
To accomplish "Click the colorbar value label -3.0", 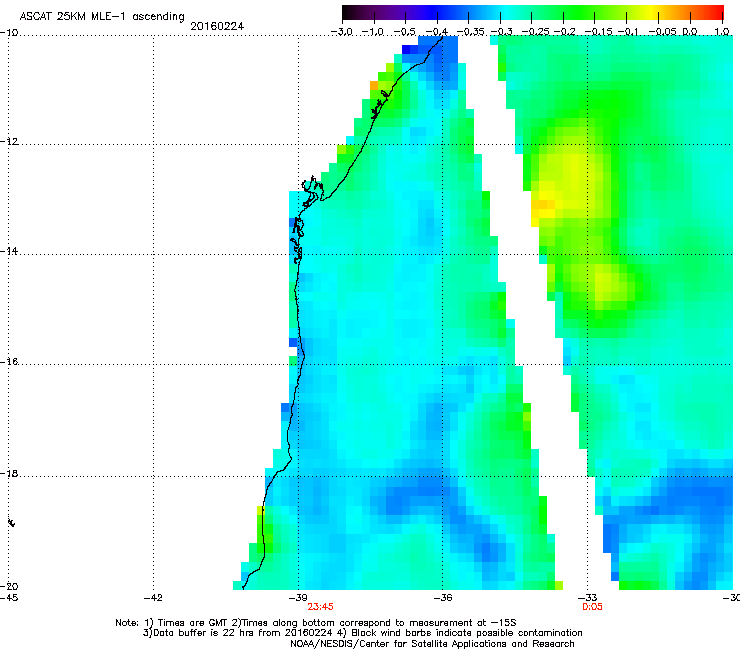I will (x=341, y=32).
